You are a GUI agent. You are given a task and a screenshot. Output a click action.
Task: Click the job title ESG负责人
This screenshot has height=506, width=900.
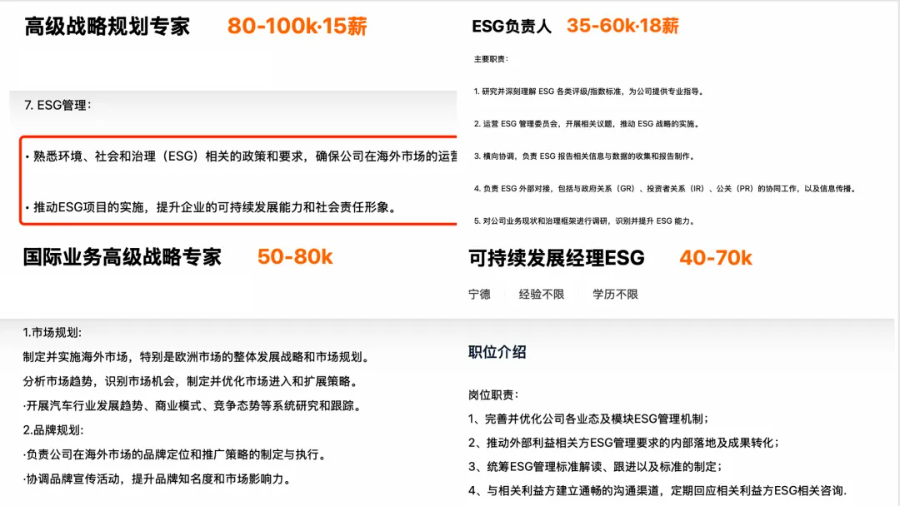click(x=511, y=26)
